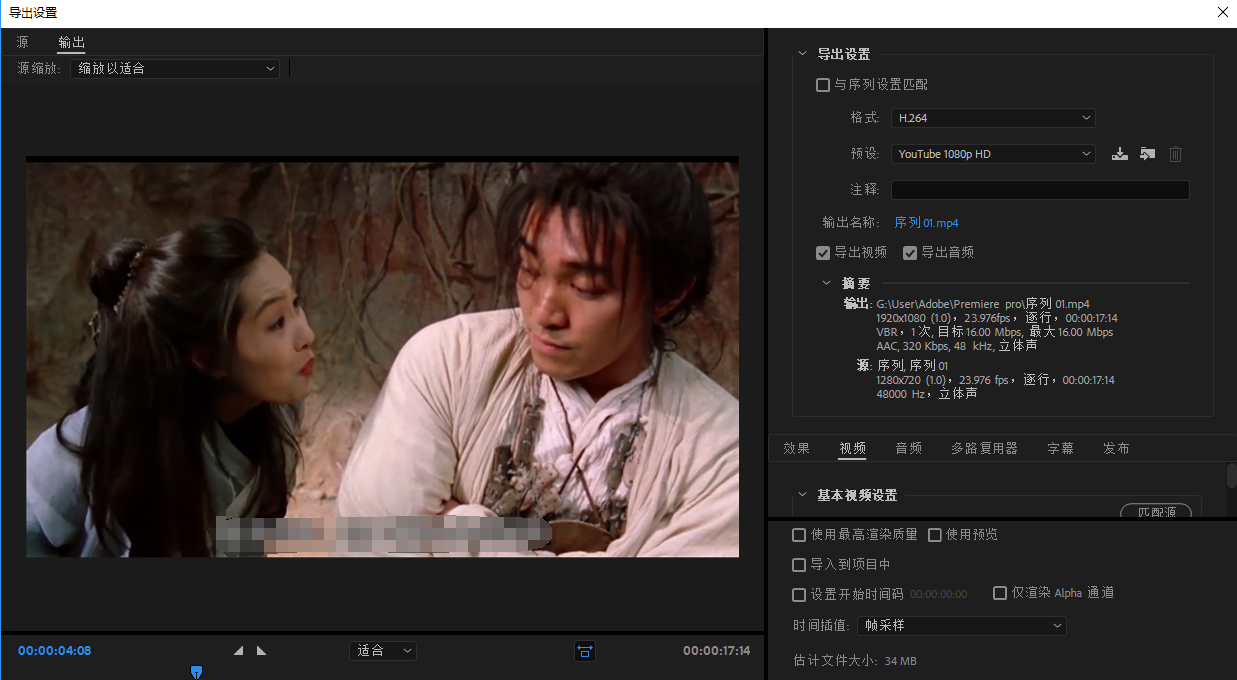Switch to the 输出 tab
Image resolution: width=1237 pixels, height=680 pixels.
(x=72, y=42)
